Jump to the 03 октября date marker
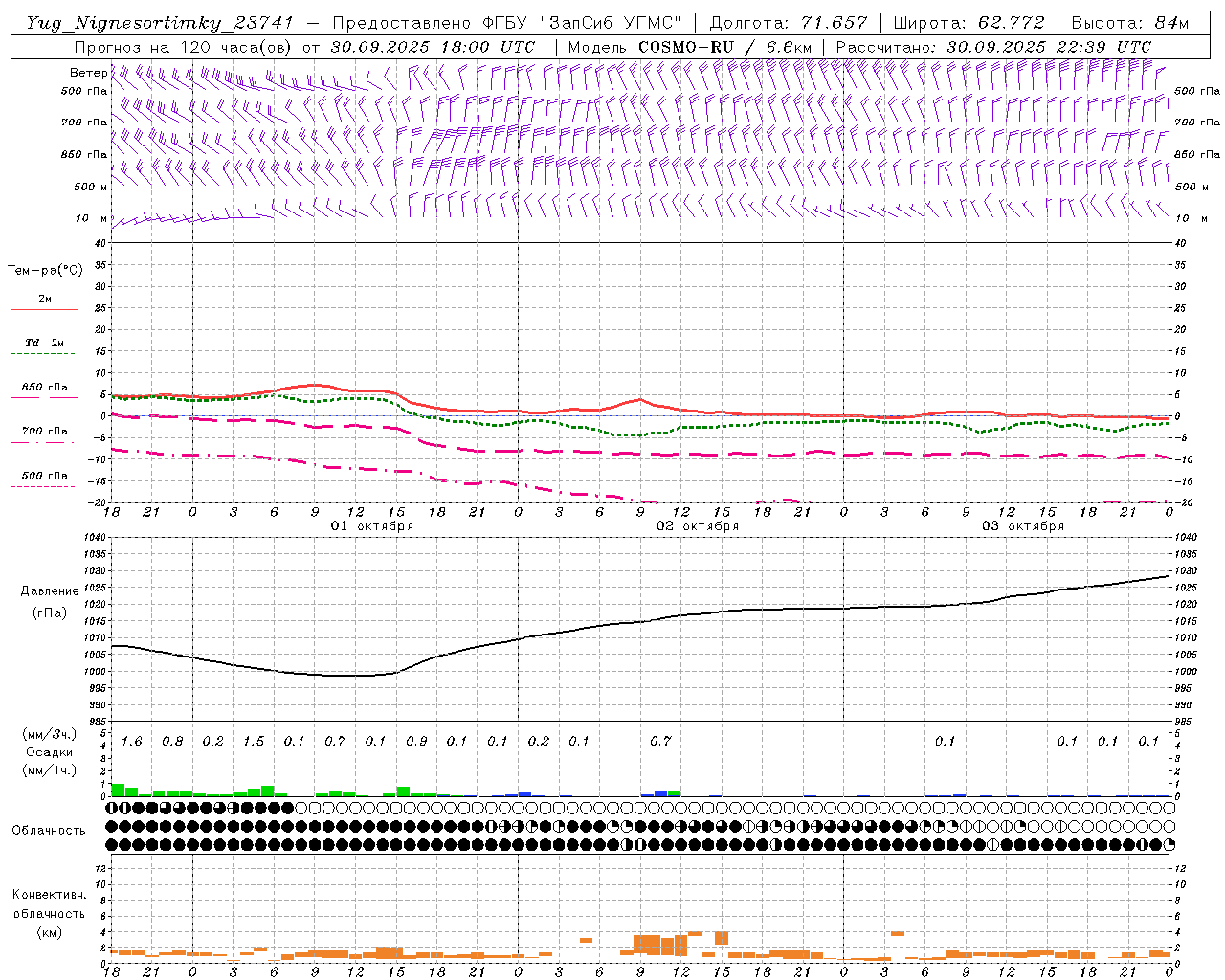The height and width of the screenshot is (980, 1225). (1022, 526)
